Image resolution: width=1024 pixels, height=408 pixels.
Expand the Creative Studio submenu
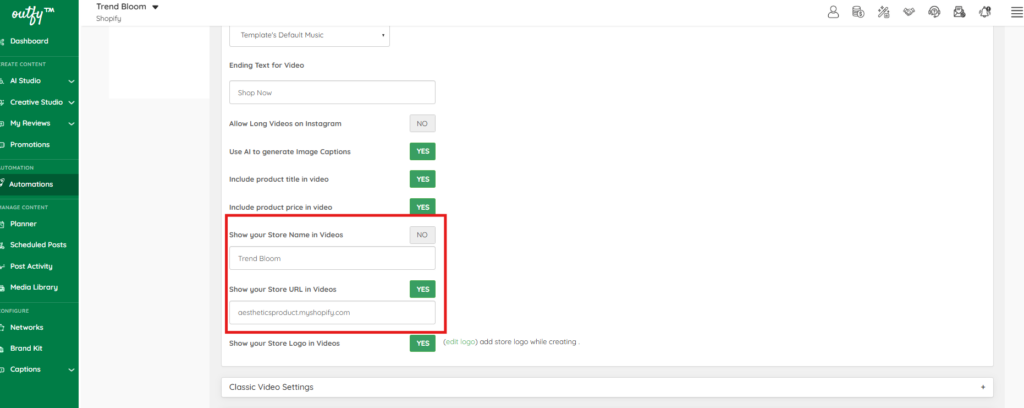pyautogui.click(x=71, y=102)
